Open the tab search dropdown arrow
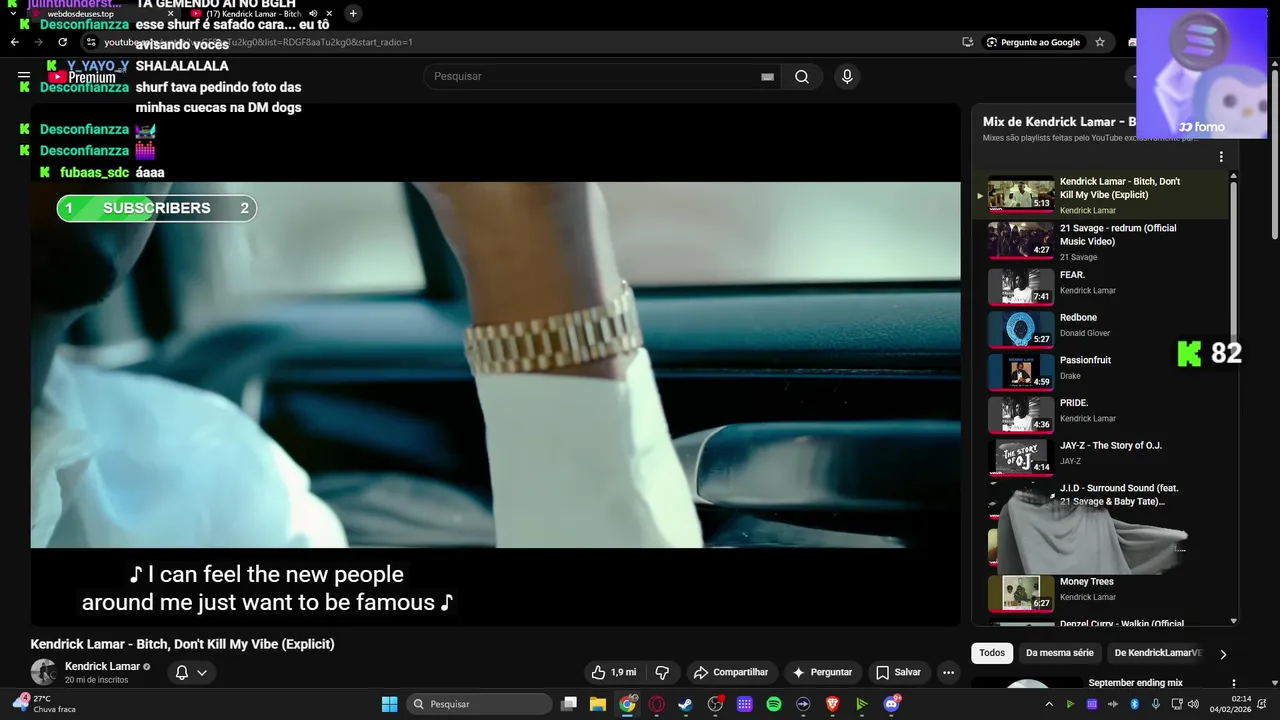 tap(12, 13)
